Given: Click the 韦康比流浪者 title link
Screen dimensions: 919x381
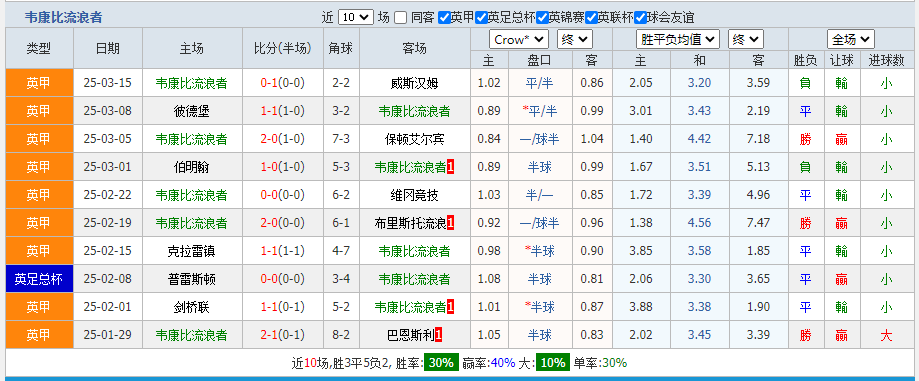Looking at the screenshot, I should click(x=63, y=18).
